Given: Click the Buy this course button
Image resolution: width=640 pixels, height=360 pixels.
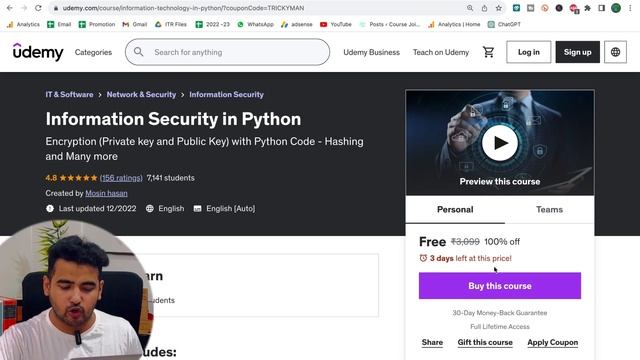Looking at the screenshot, I should point(500,286).
